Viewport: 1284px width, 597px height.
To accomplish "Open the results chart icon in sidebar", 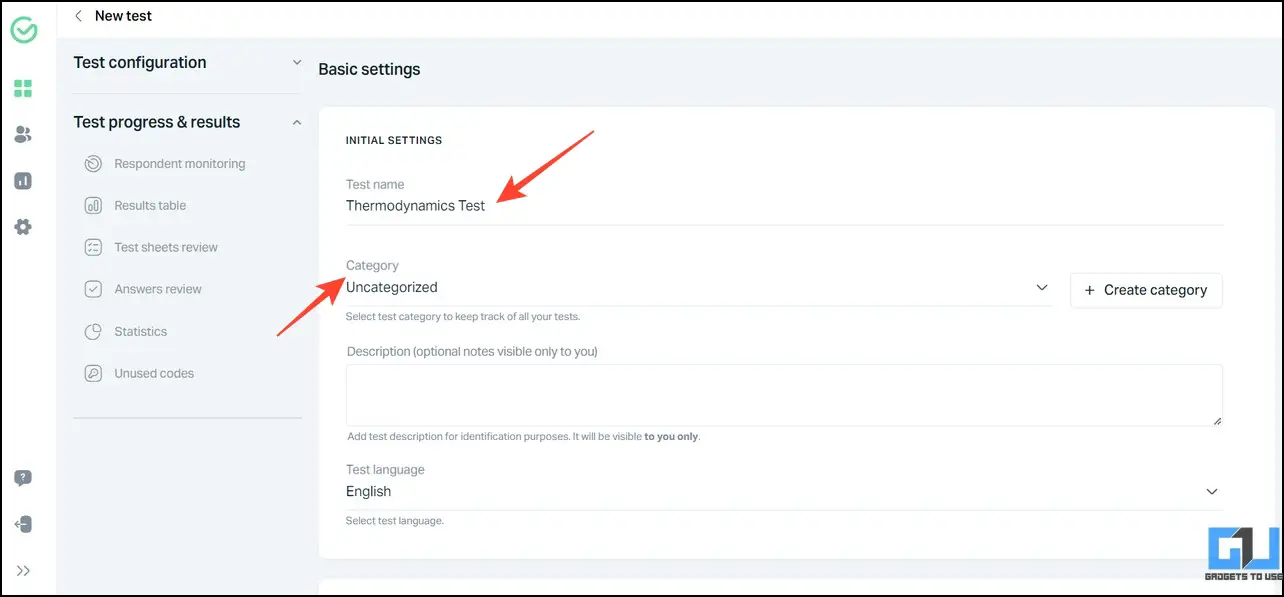I will tap(23, 181).
